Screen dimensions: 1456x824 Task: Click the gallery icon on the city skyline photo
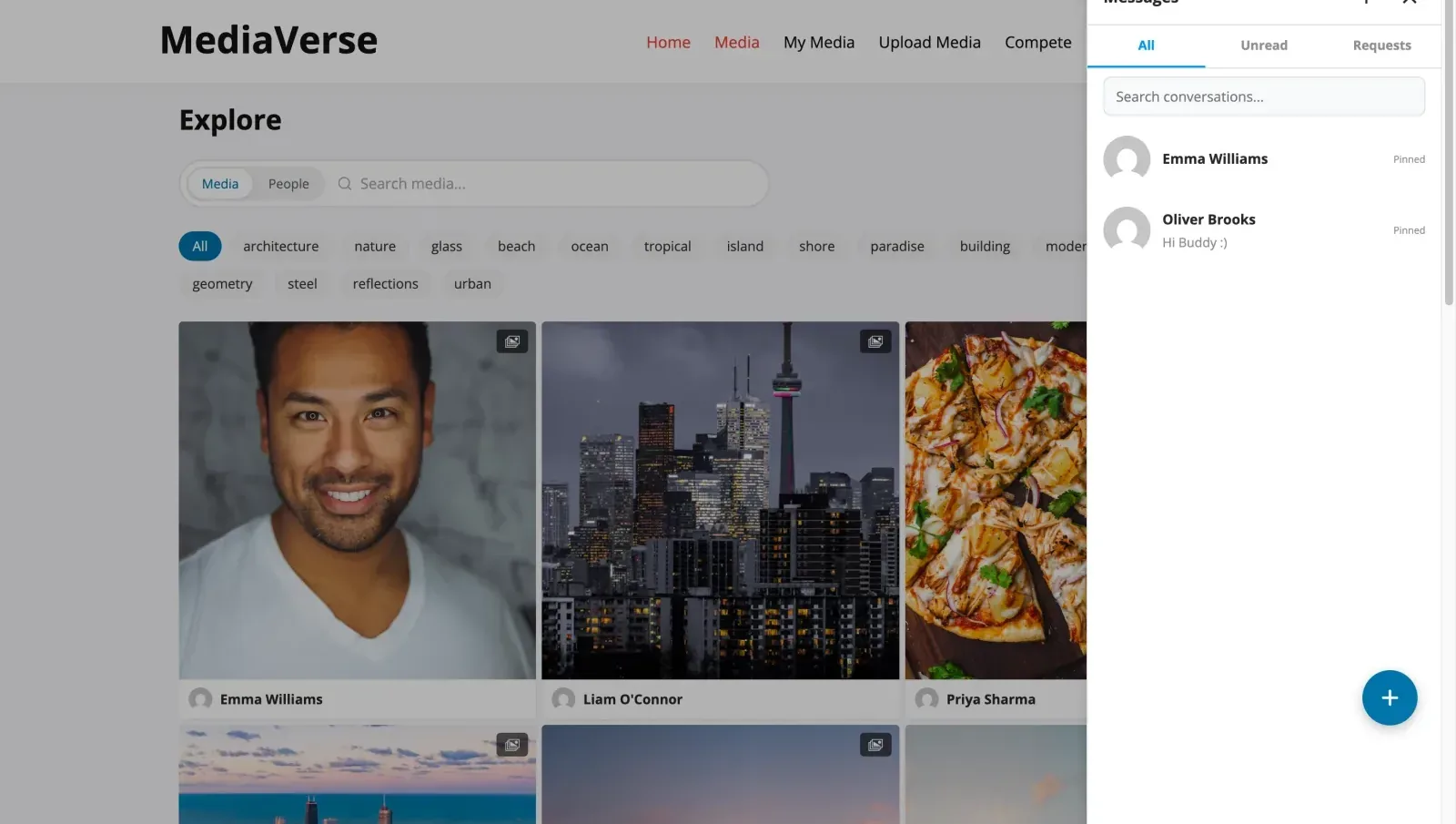[875, 341]
